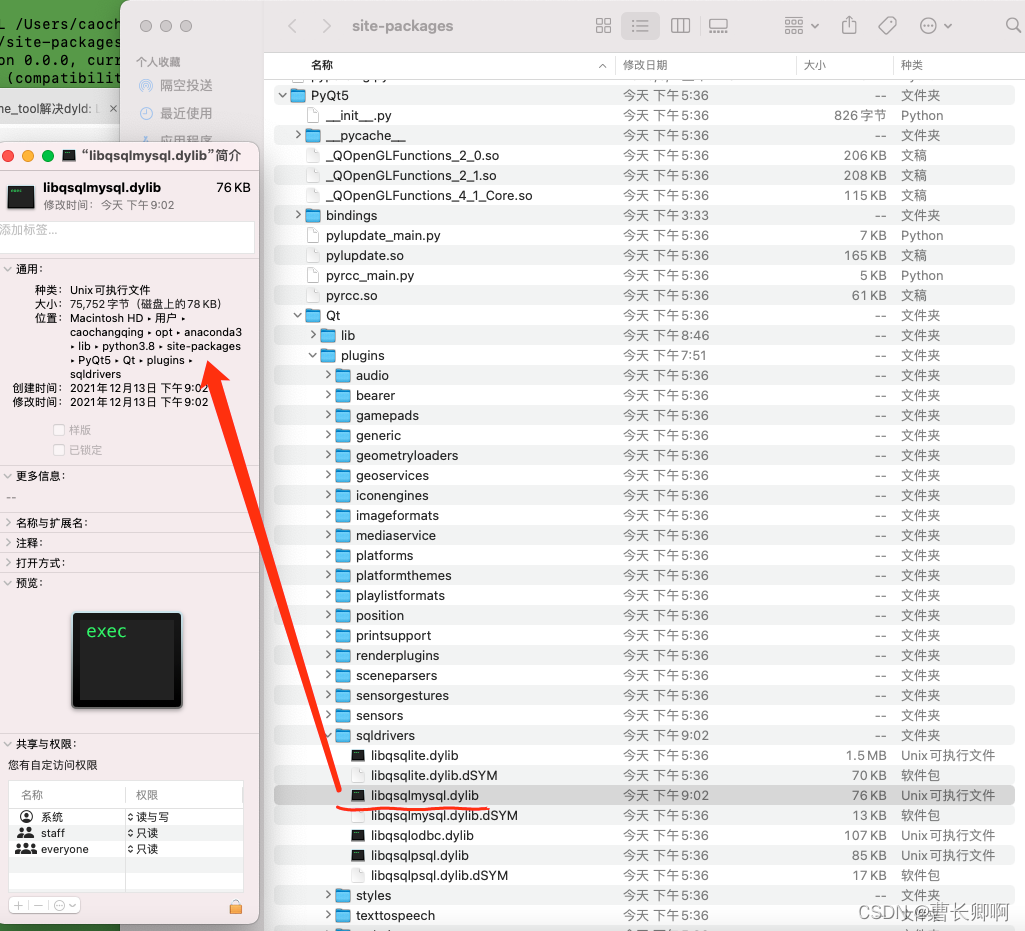Screen dimensions: 1025x931
Task: Click the tag icon in the toolbar
Action: click(887, 26)
